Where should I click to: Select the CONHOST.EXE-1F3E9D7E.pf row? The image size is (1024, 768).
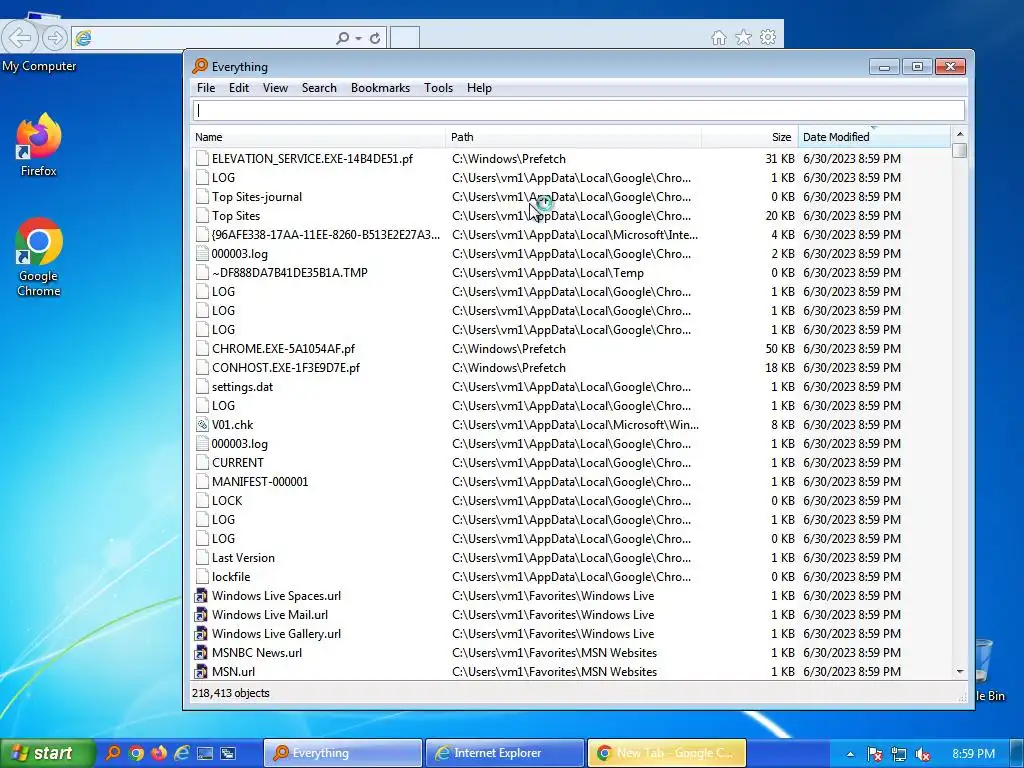(x=571, y=368)
